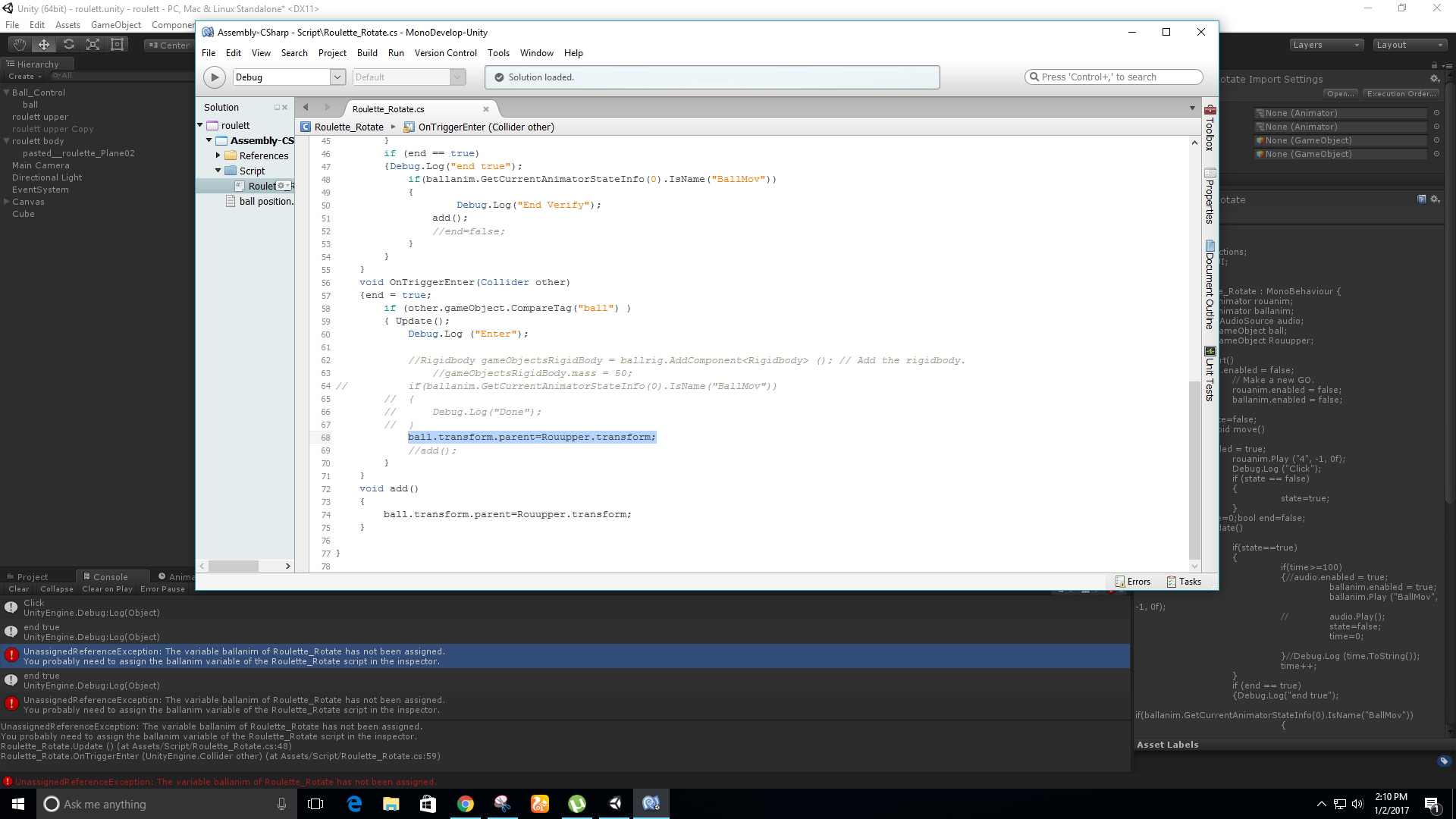Open the MonoDevelop Version Control menu
Screen dimensions: 1456x819
coord(446,53)
